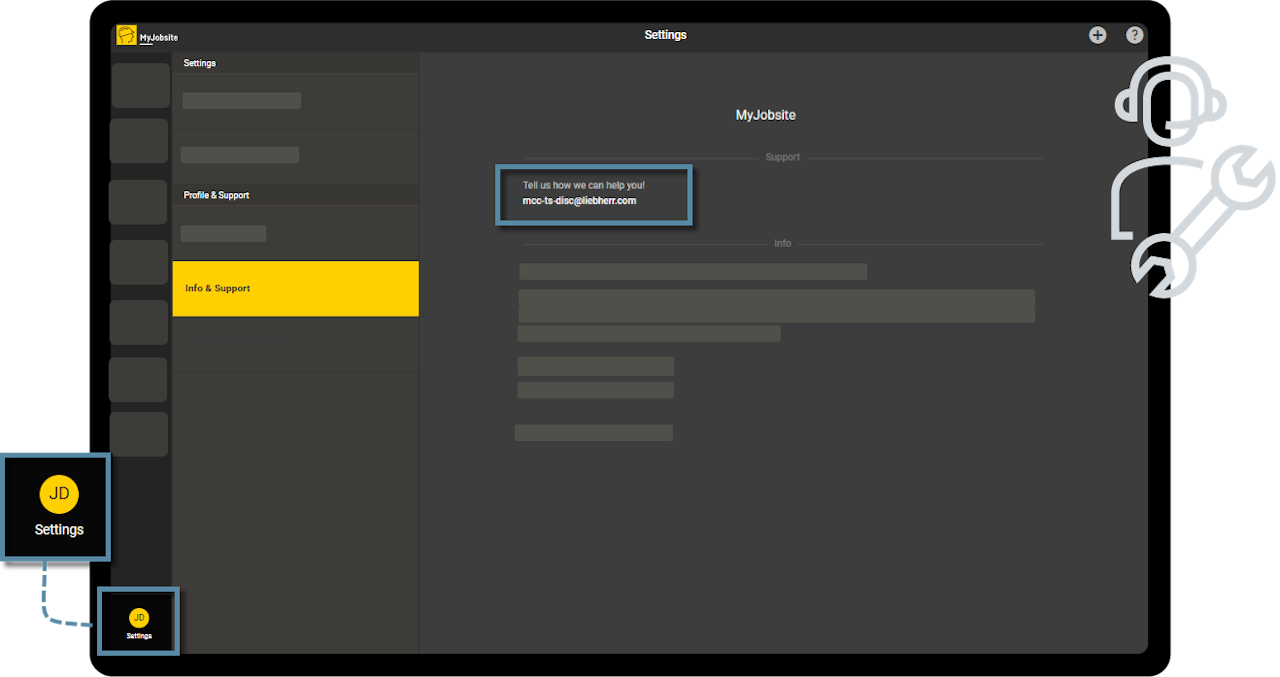
Task: Click the plus add icon in header
Action: tap(1098, 35)
